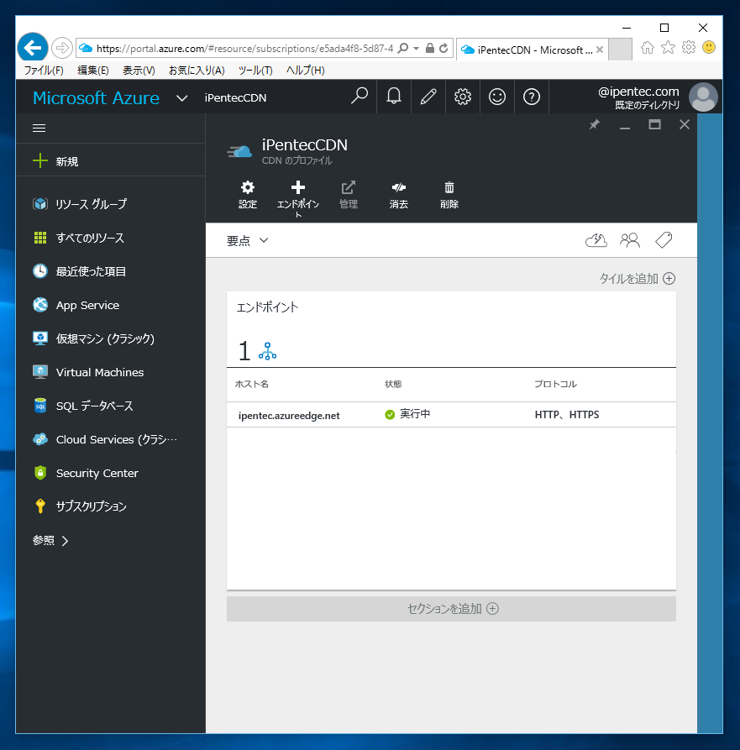Click the pencil edit dashboard icon
The width and height of the screenshot is (740, 750).
tap(428, 97)
